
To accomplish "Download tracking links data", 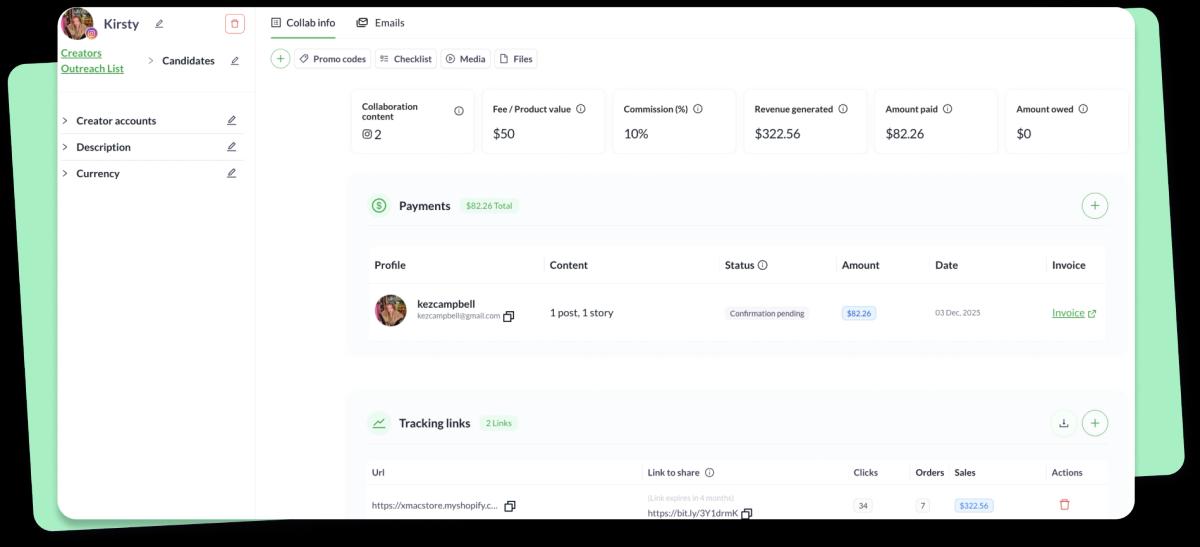I will [1064, 424].
